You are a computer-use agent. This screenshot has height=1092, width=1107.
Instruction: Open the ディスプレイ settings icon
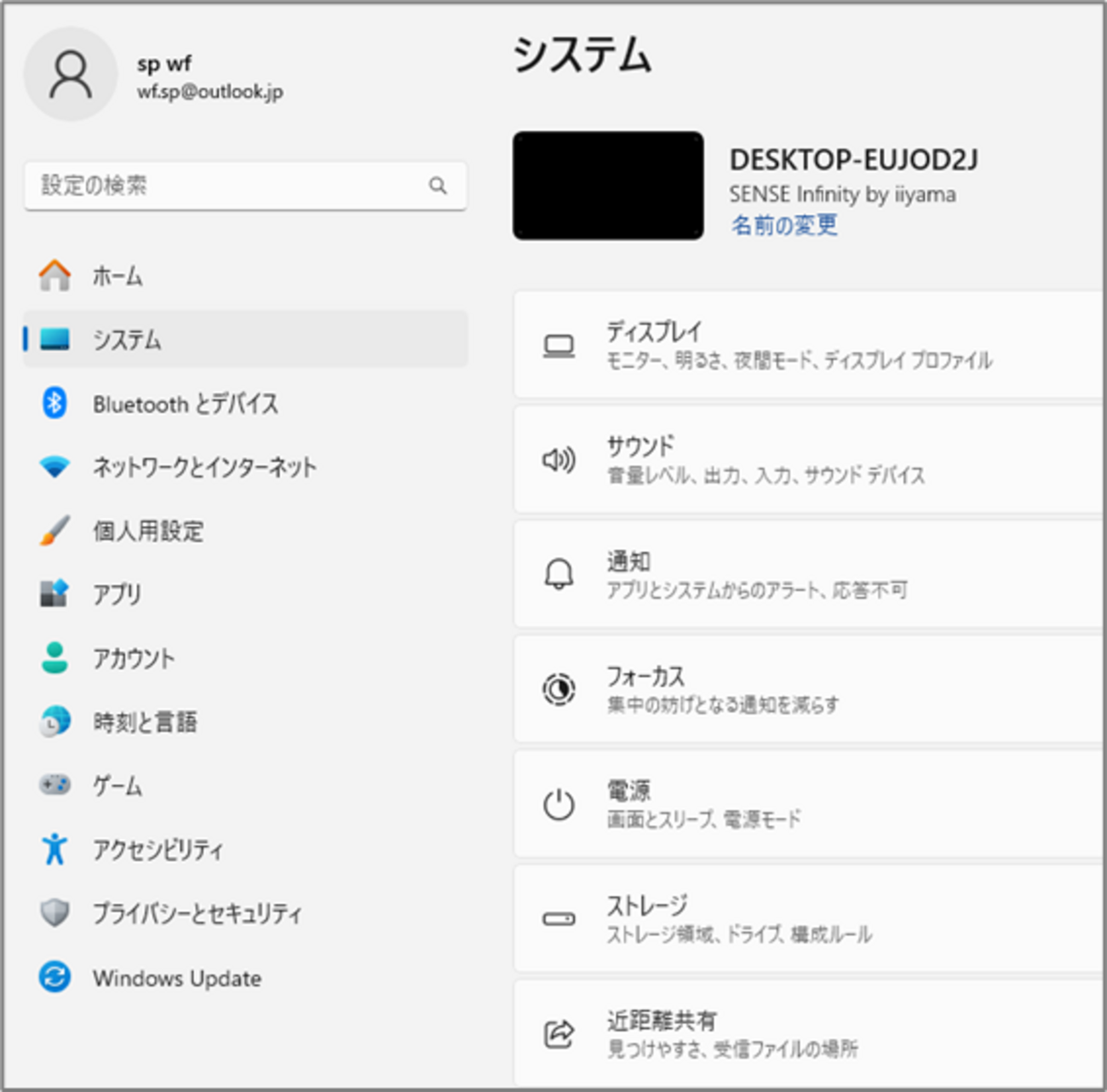(558, 344)
